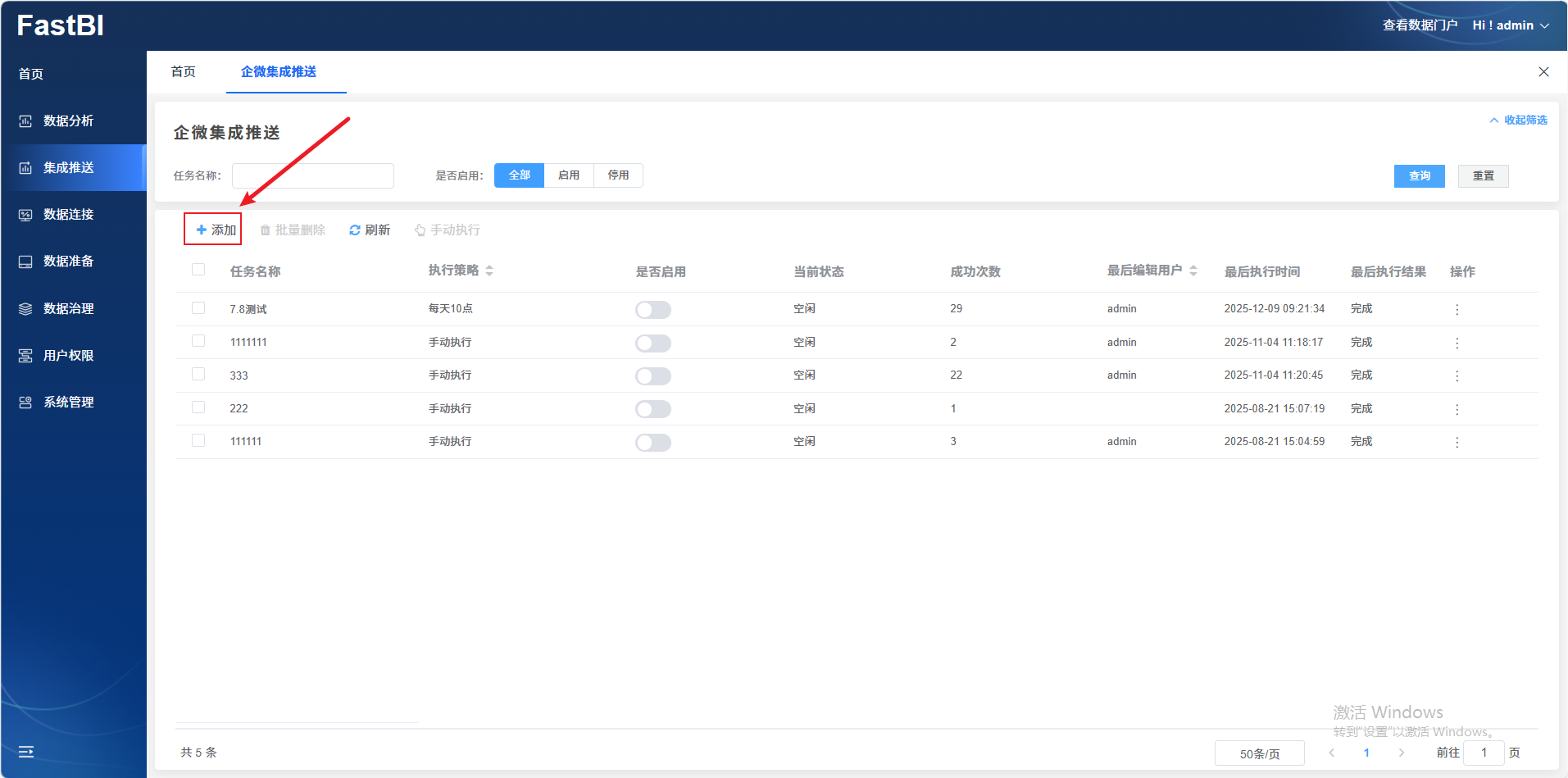Tick the checkbox for task 1111111

click(198, 341)
